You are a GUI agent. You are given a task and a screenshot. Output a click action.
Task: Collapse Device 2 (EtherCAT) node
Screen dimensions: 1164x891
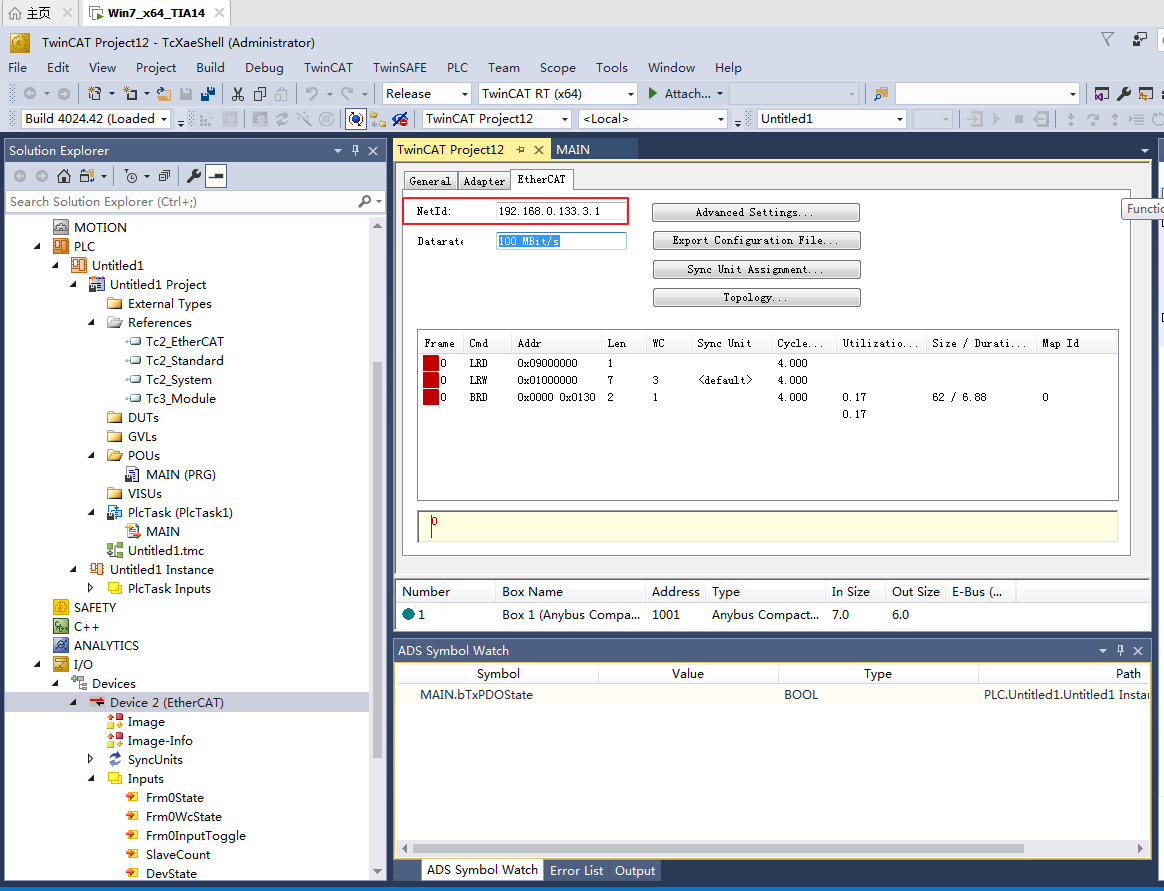[73, 702]
